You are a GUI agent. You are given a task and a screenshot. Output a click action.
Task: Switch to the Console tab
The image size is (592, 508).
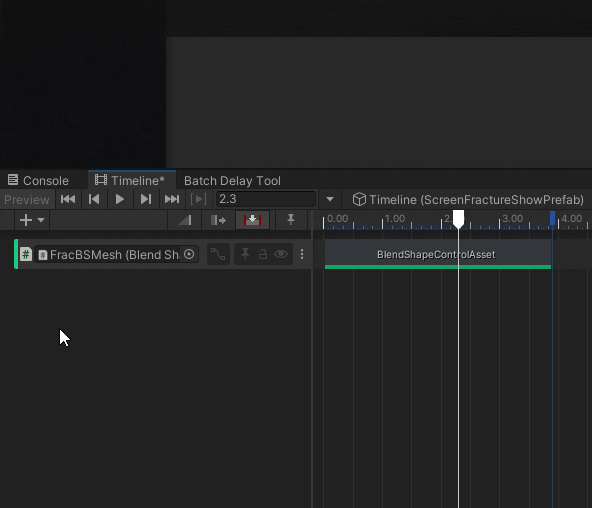coord(39,180)
